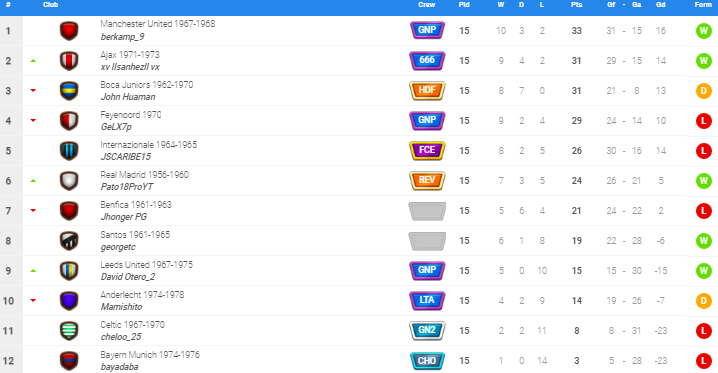The width and height of the screenshot is (718, 373).
Task: Open the REV crew badge
Action: pos(427,180)
